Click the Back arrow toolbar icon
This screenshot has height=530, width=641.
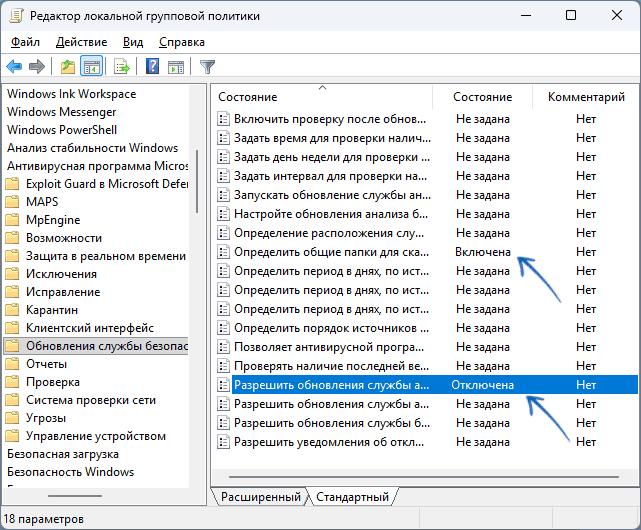coord(14,67)
